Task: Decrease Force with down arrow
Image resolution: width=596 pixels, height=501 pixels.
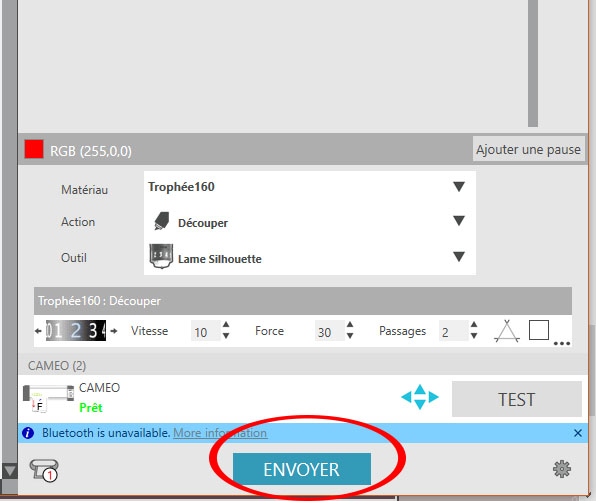Action: click(x=350, y=336)
